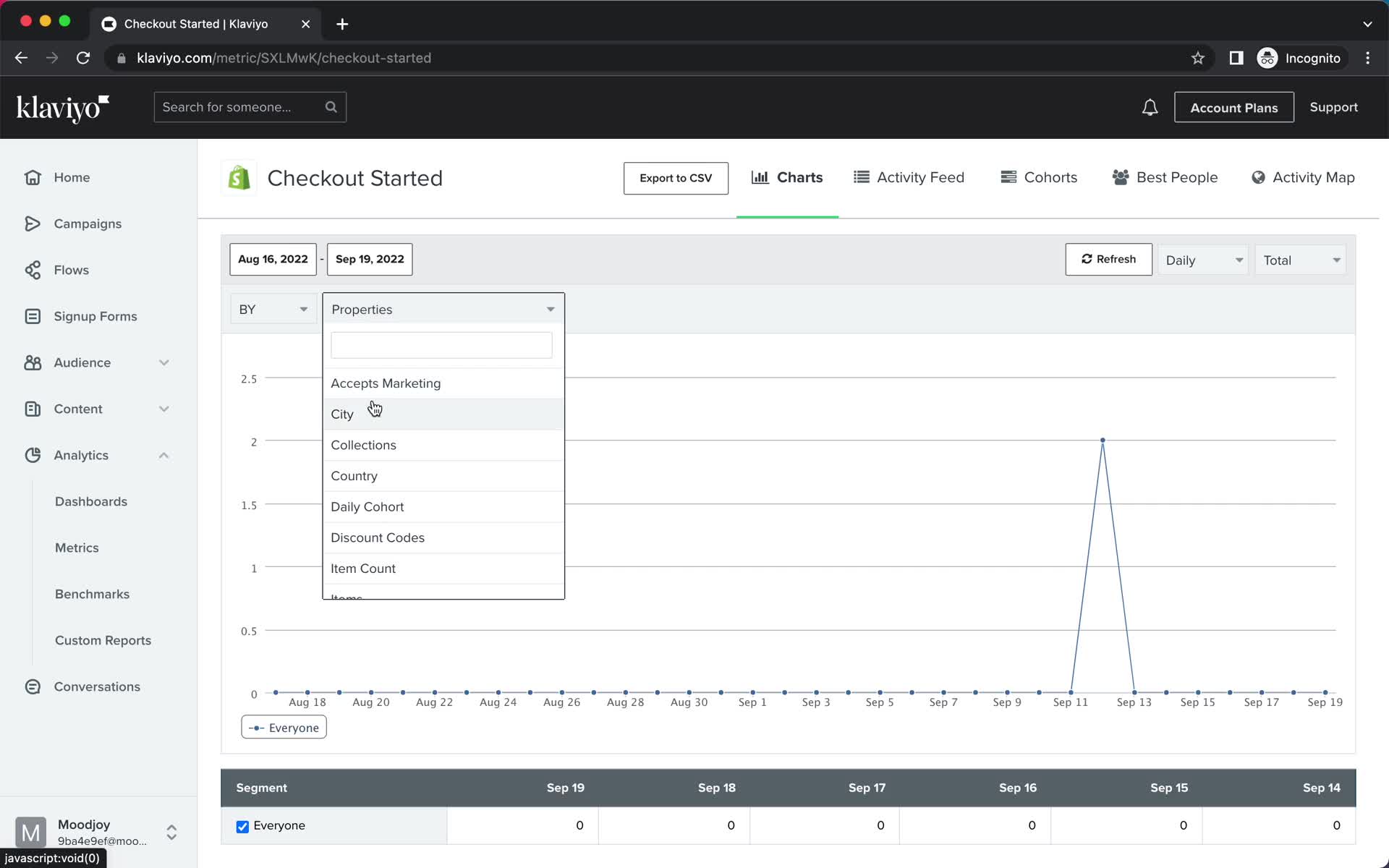The width and height of the screenshot is (1389, 868).
Task: Select City from properties list
Action: click(443, 414)
